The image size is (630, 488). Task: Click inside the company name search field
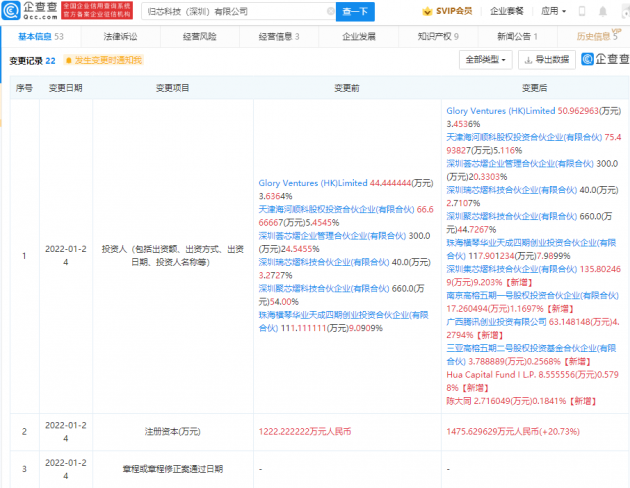click(230, 12)
